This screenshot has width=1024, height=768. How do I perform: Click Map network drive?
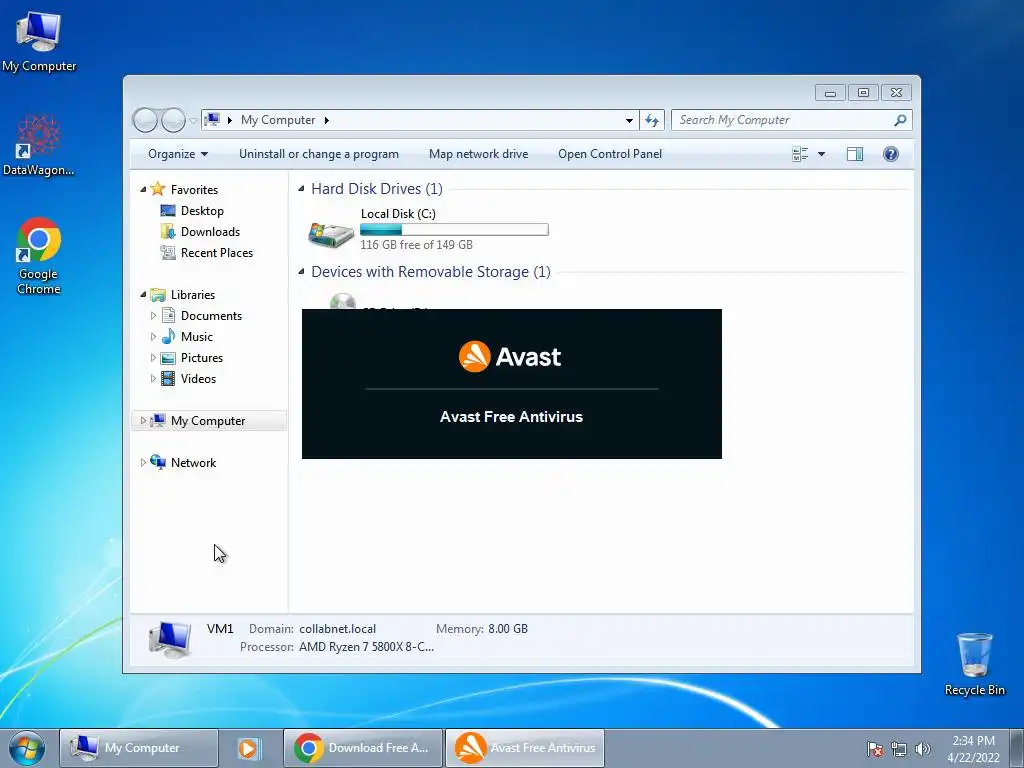coord(478,154)
